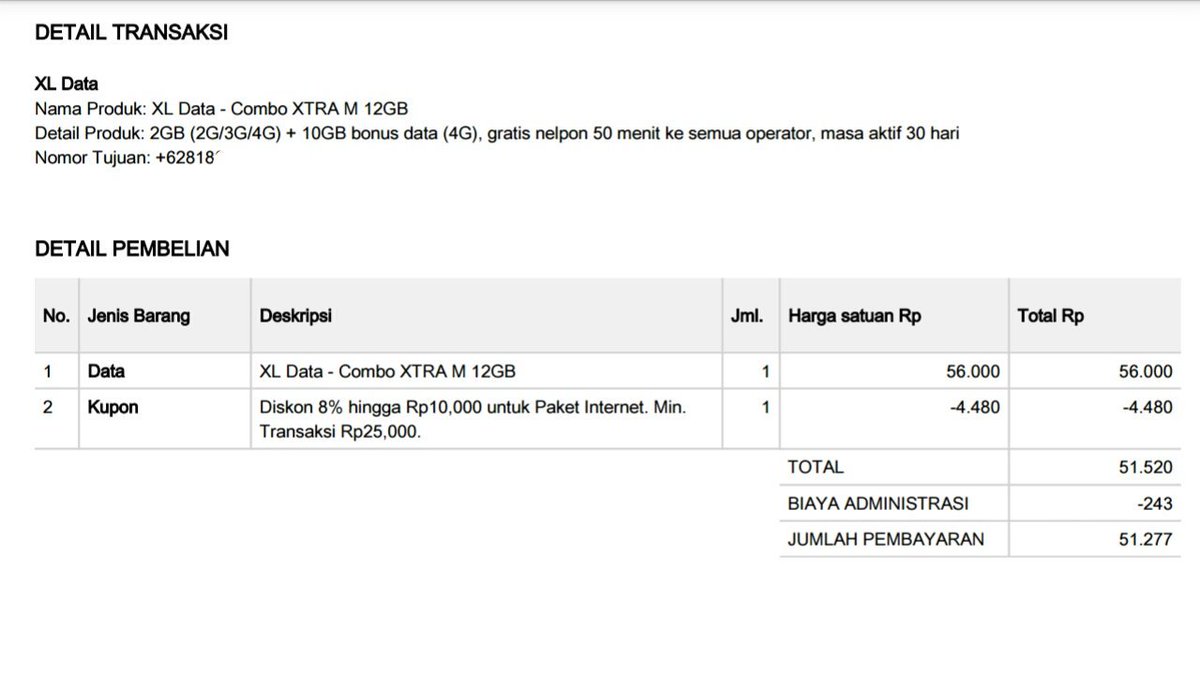Click the DETAIL TRANSAKSI heading
The height and width of the screenshot is (675, 1200).
(132, 33)
